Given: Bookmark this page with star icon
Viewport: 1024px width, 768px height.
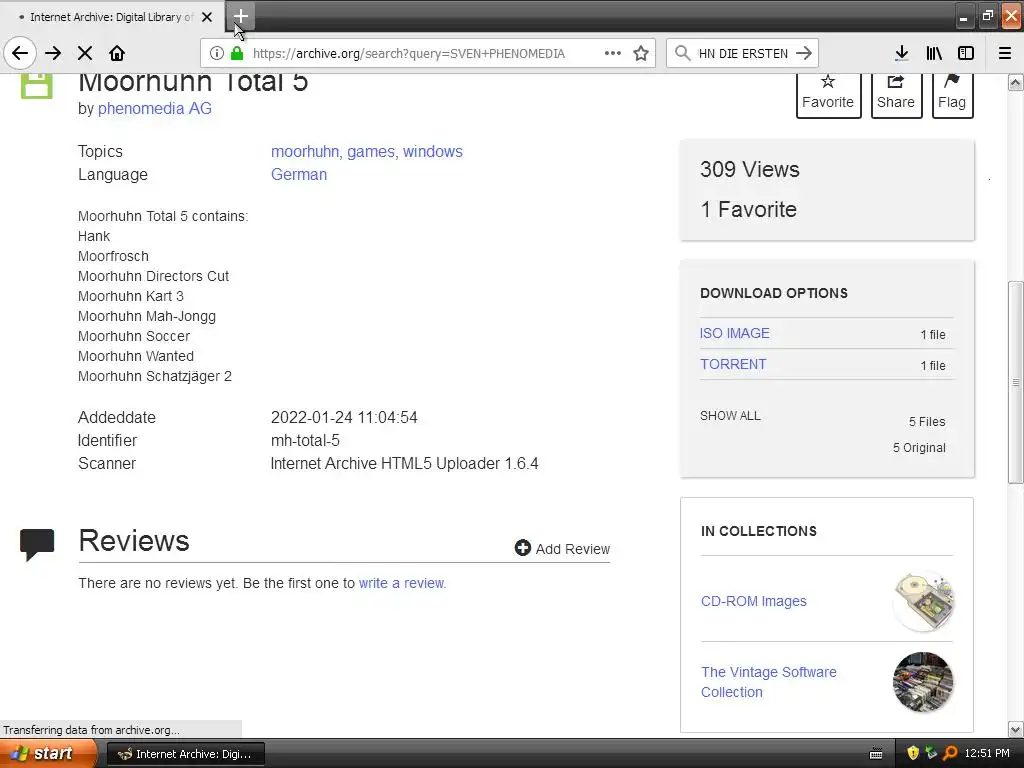Looking at the screenshot, I should (641, 53).
